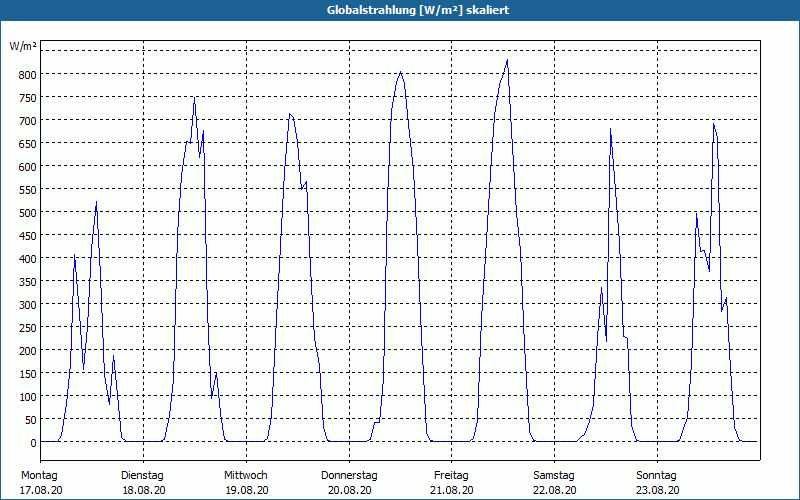Select the 50 y-axis value
Viewport: 800px width, 500px height.
[31, 420]
